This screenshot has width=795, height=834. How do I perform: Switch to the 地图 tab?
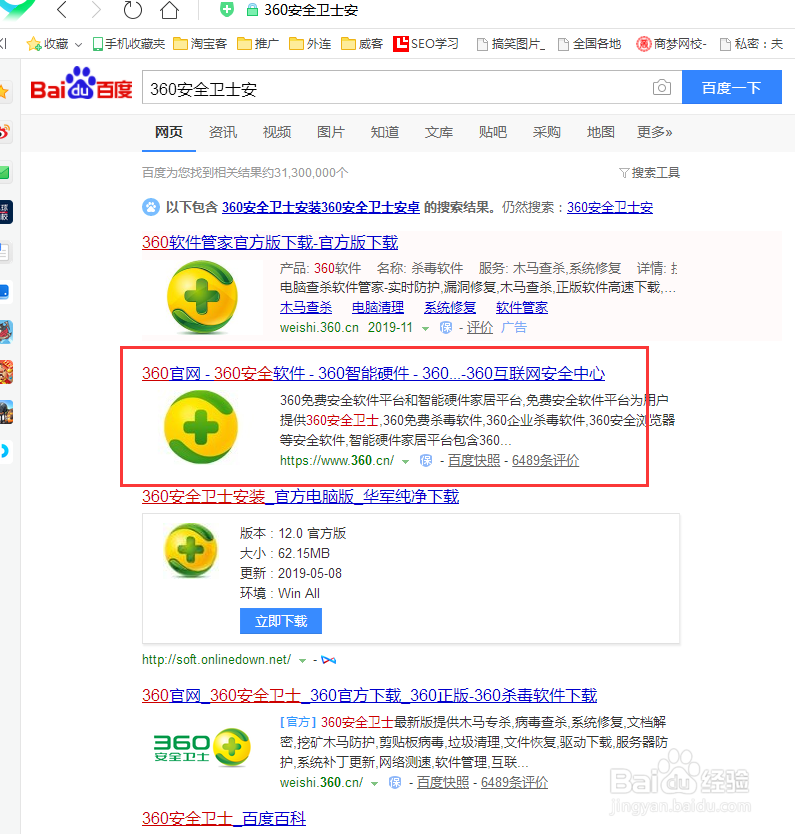600,132
